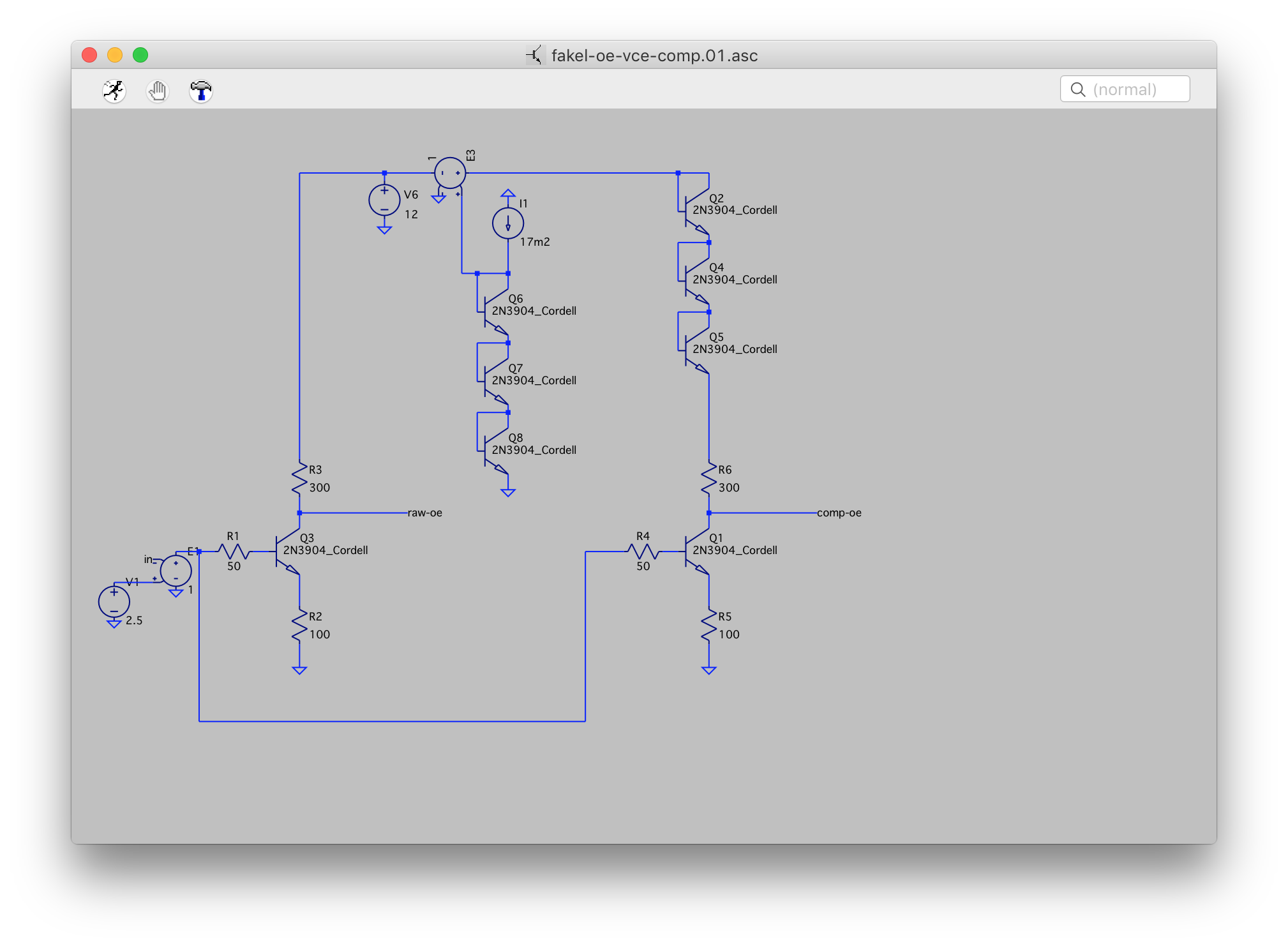Image resolution: width=1288 pixels, height=946 pixels.
Task: Select the R6 300 ohm resistor
Action: (708, 479)
